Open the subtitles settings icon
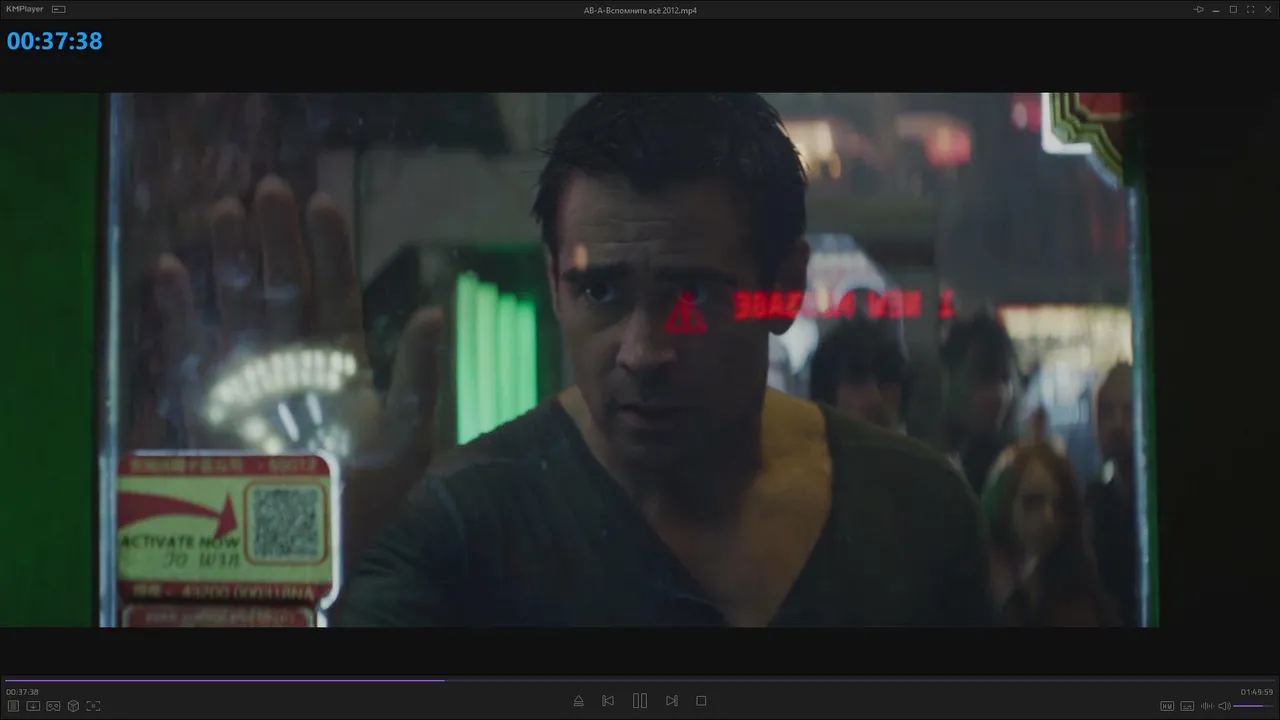This screenshot has width=1280, height=720. [1187, 706]
